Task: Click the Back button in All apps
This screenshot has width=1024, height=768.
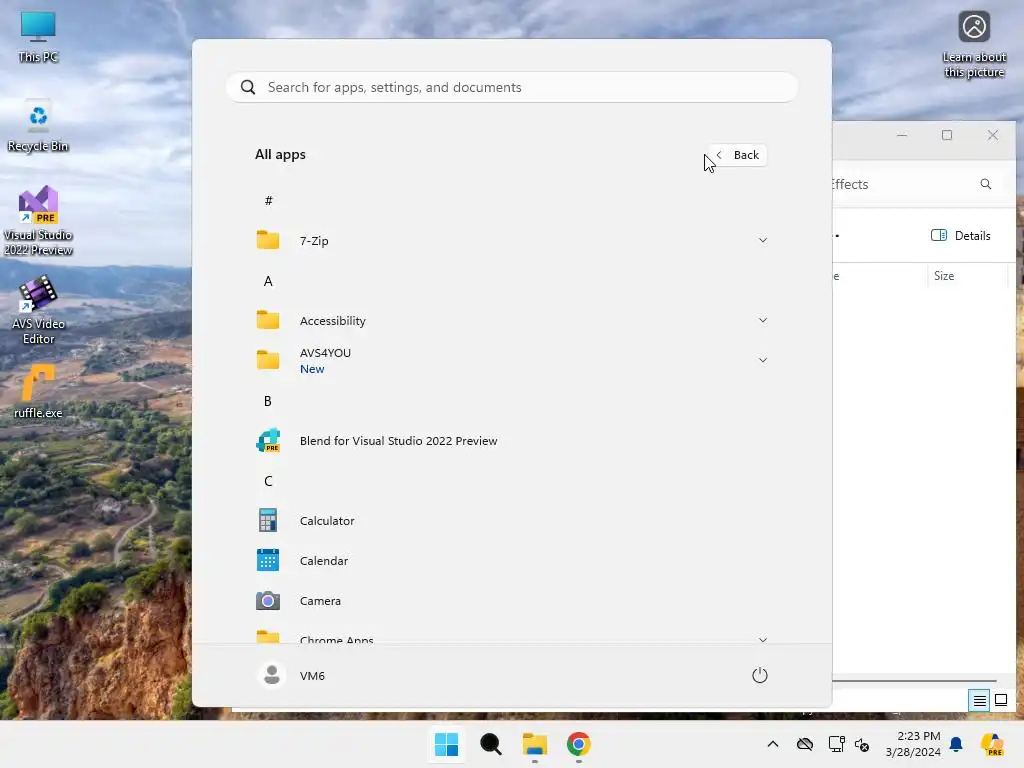Action: point(737,155)
